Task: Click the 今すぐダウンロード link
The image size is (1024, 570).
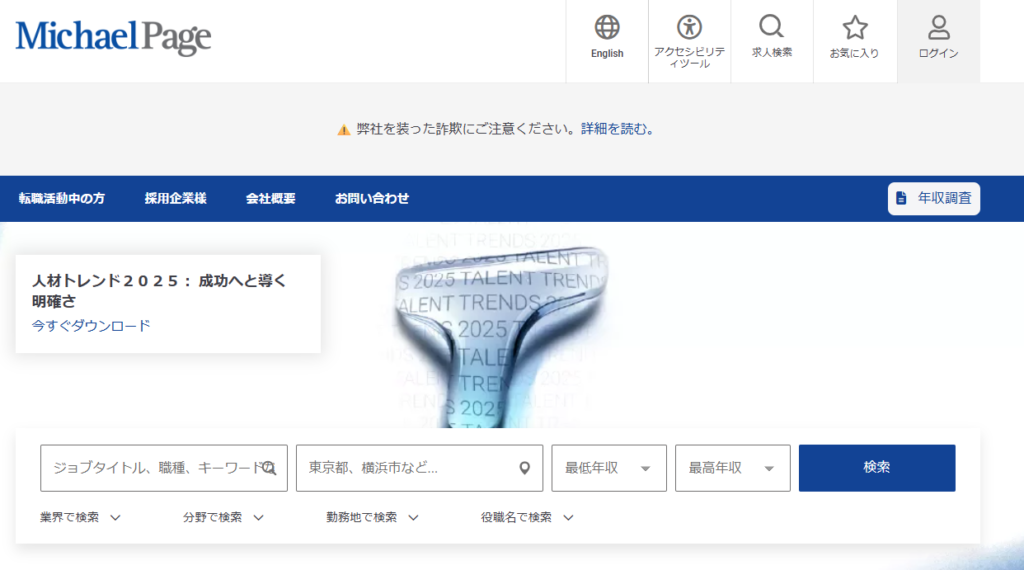Action: (91, 326)
